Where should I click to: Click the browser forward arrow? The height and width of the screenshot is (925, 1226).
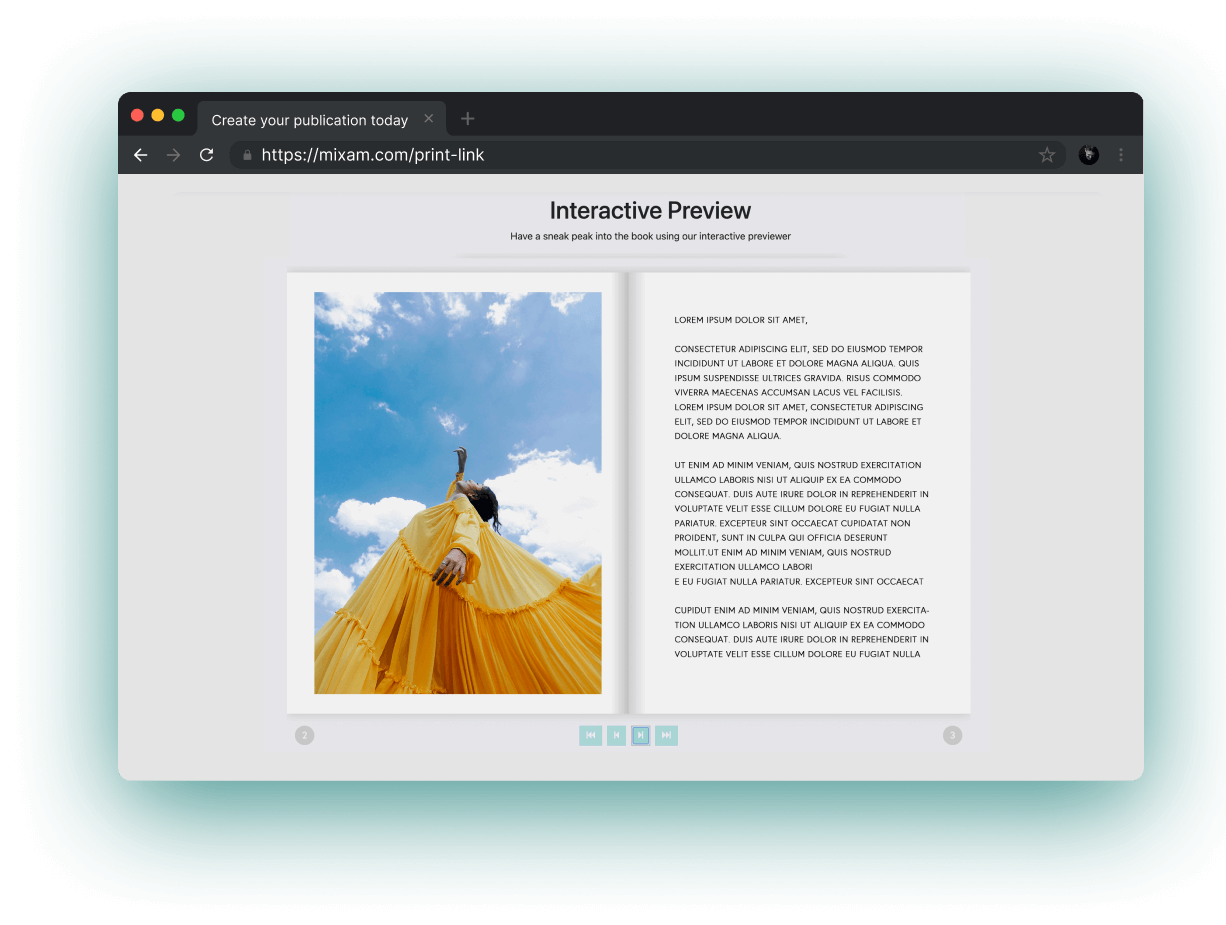pyautogui.click(x=174, y=155)
